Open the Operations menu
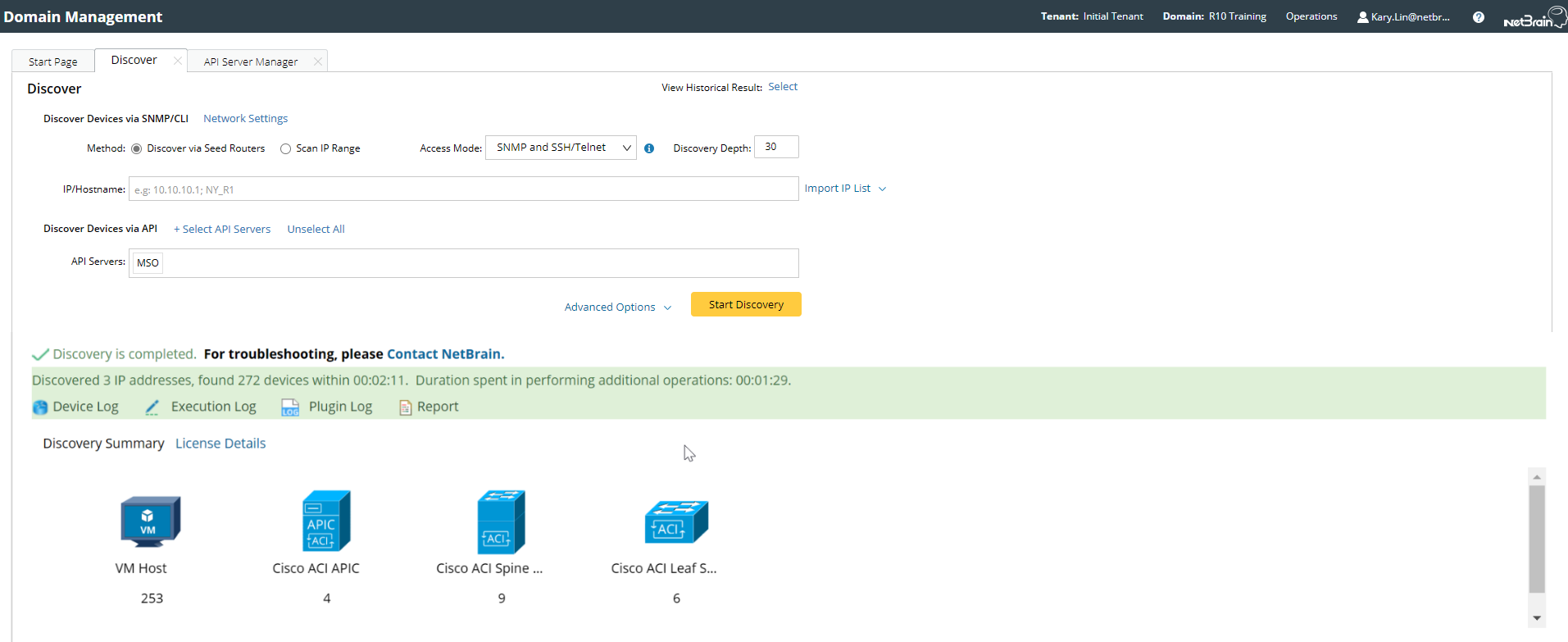1568x642 pixels. [x=1311, y=16]
